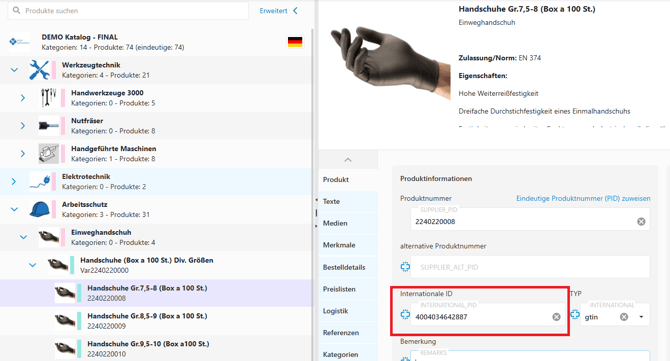670x361 pixels.
Task: Switch to the Logistik tab
Action: click(348, 311)
